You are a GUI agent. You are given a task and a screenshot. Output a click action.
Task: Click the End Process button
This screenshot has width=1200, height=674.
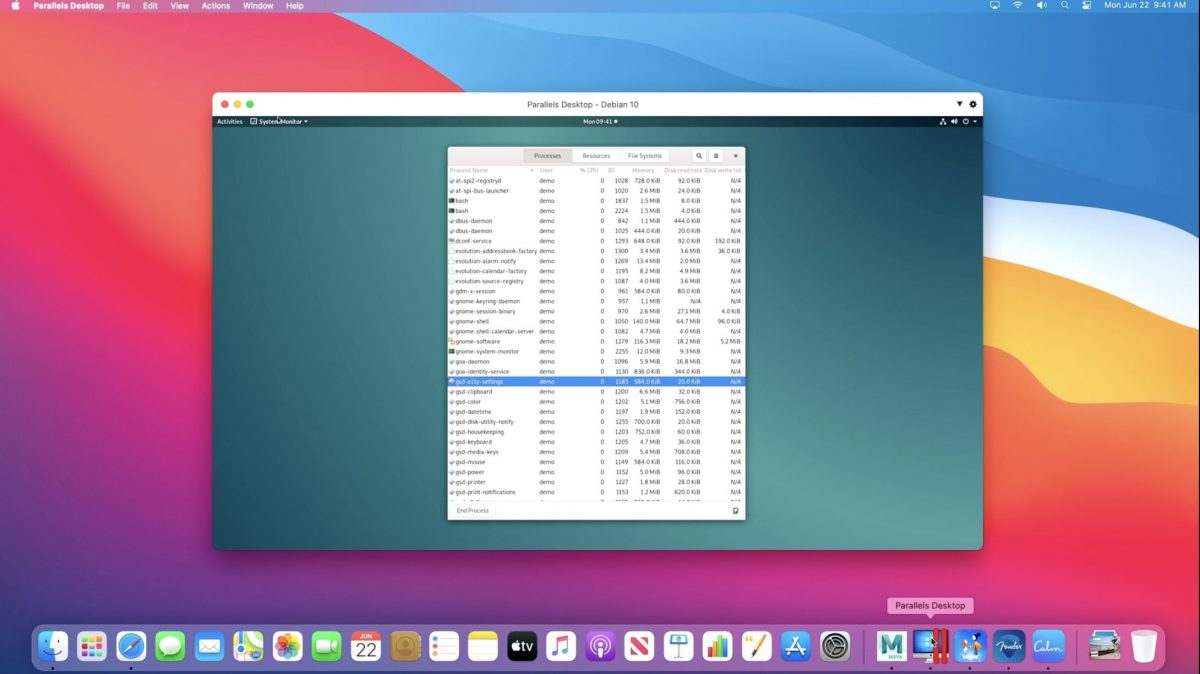click(x=472, y=511)
